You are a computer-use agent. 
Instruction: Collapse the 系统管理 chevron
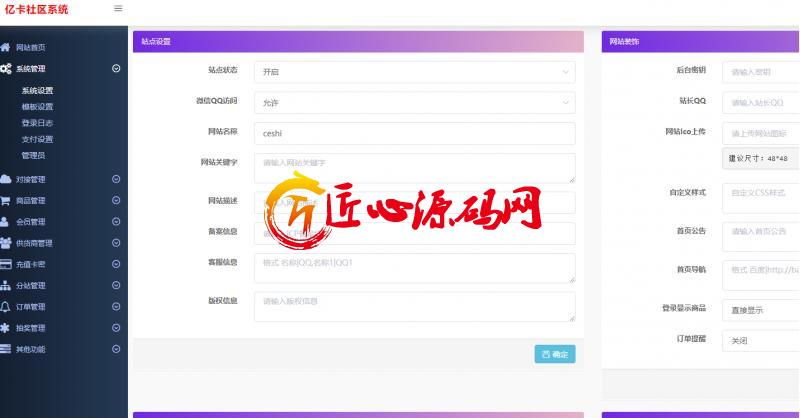(x=116, y=68)
